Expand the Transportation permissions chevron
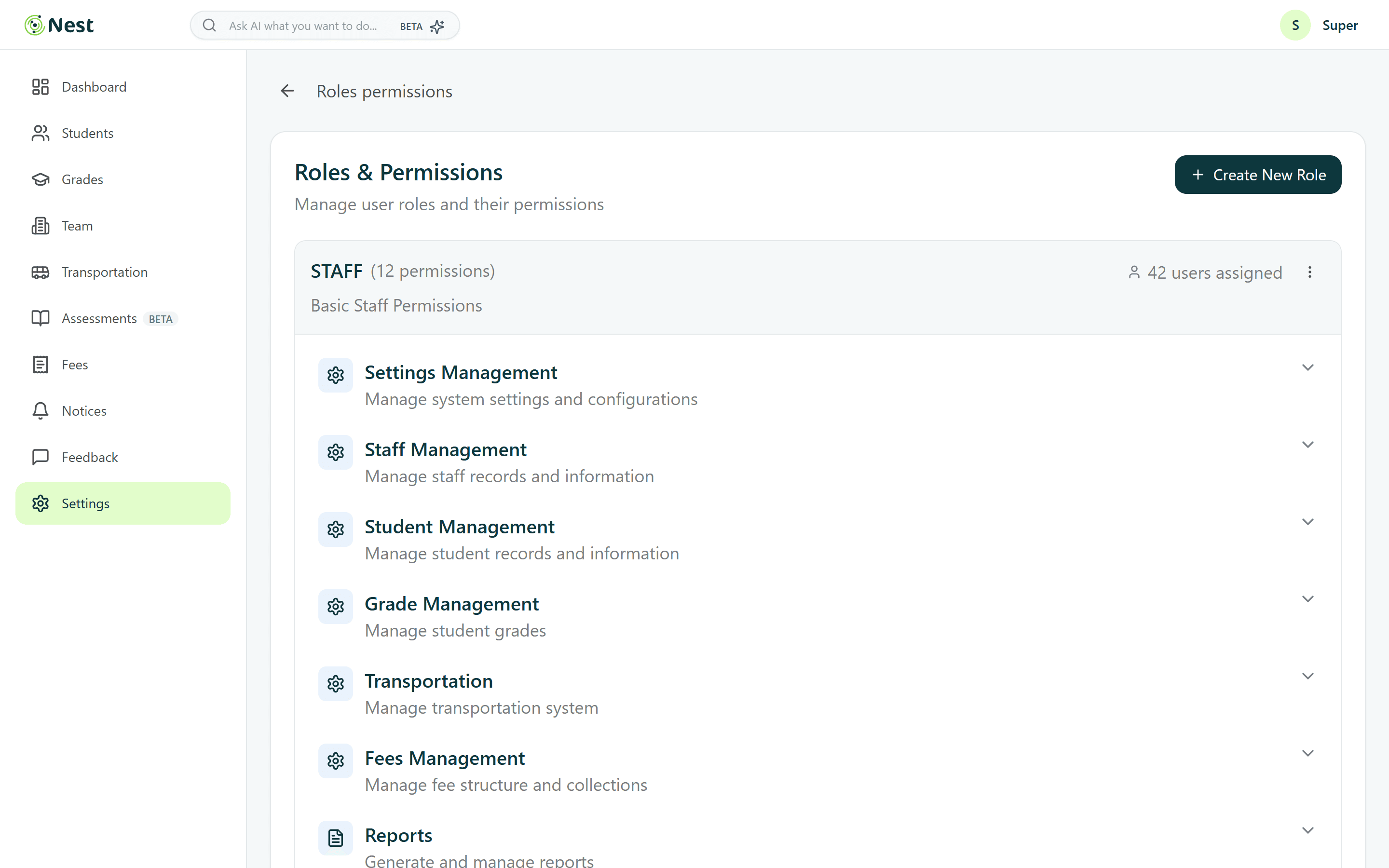 (x=1308, y=676)
